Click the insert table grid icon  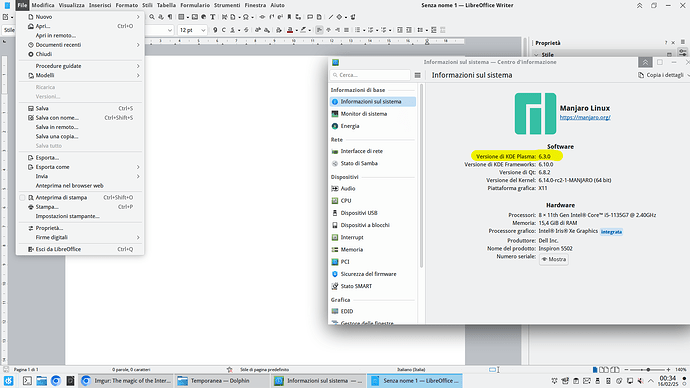pos(181,17)
